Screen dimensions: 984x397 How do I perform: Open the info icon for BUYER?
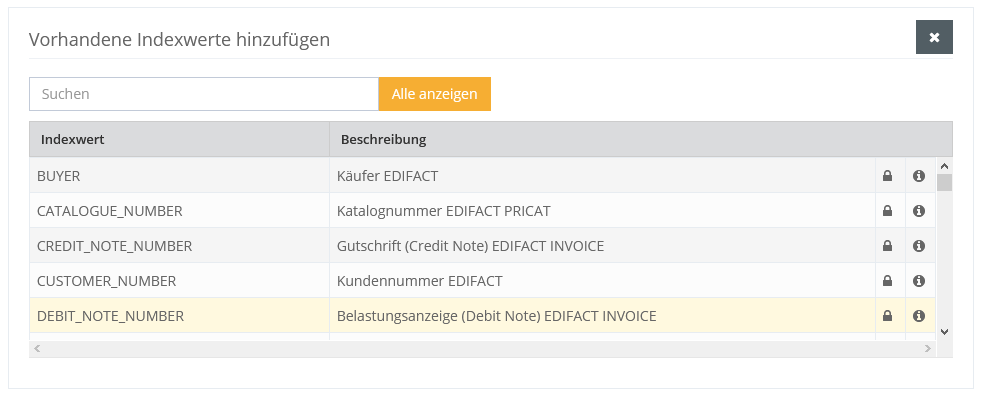tap(919, 176)
